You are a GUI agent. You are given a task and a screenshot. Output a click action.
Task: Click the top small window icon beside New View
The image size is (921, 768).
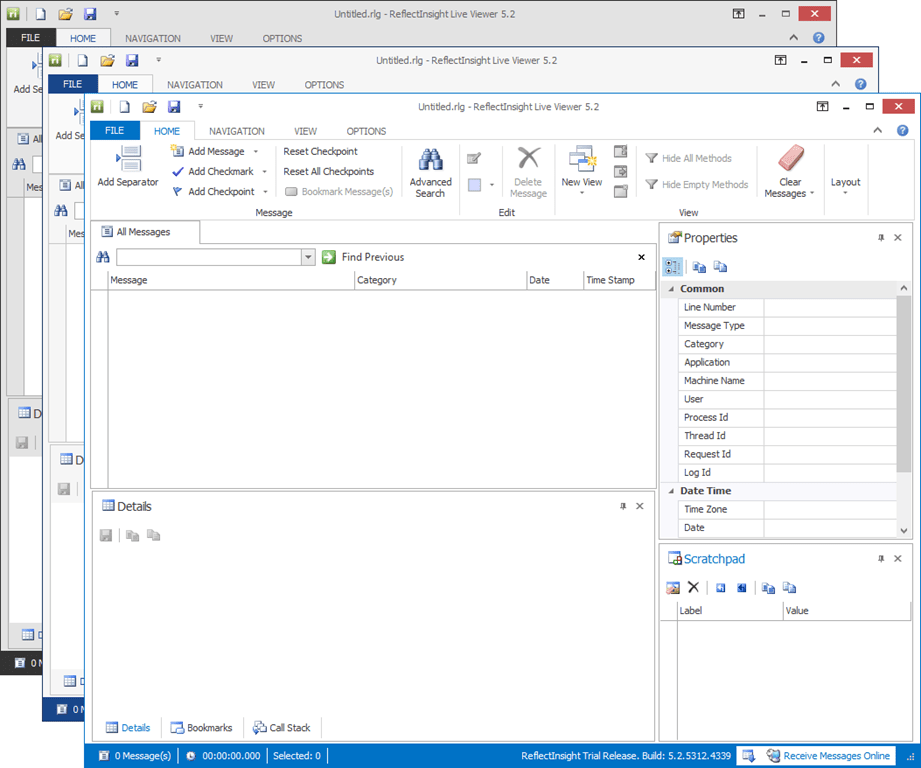tap(620, 151)
